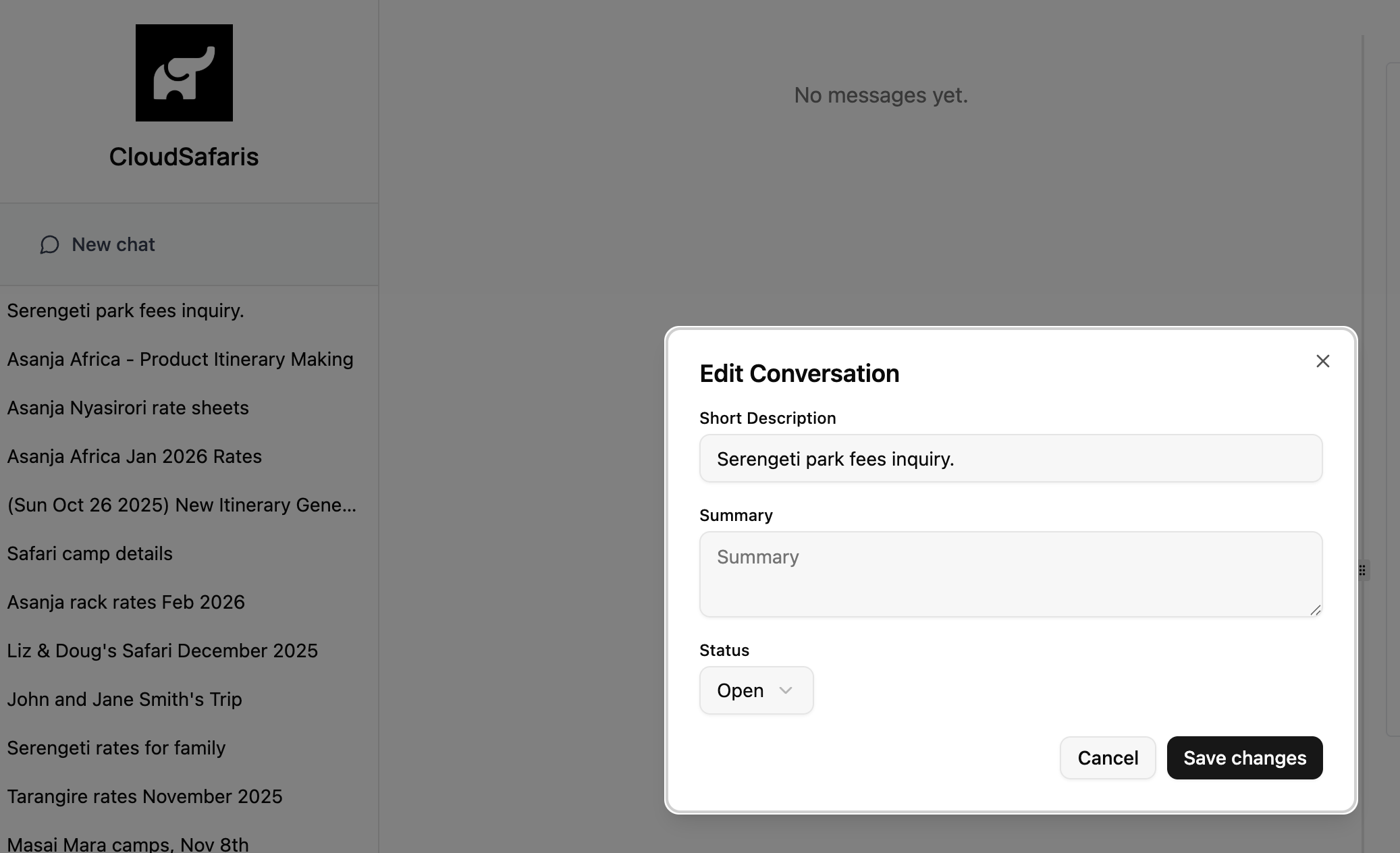Close the Edit Conversation dialog

[1322, 361]
